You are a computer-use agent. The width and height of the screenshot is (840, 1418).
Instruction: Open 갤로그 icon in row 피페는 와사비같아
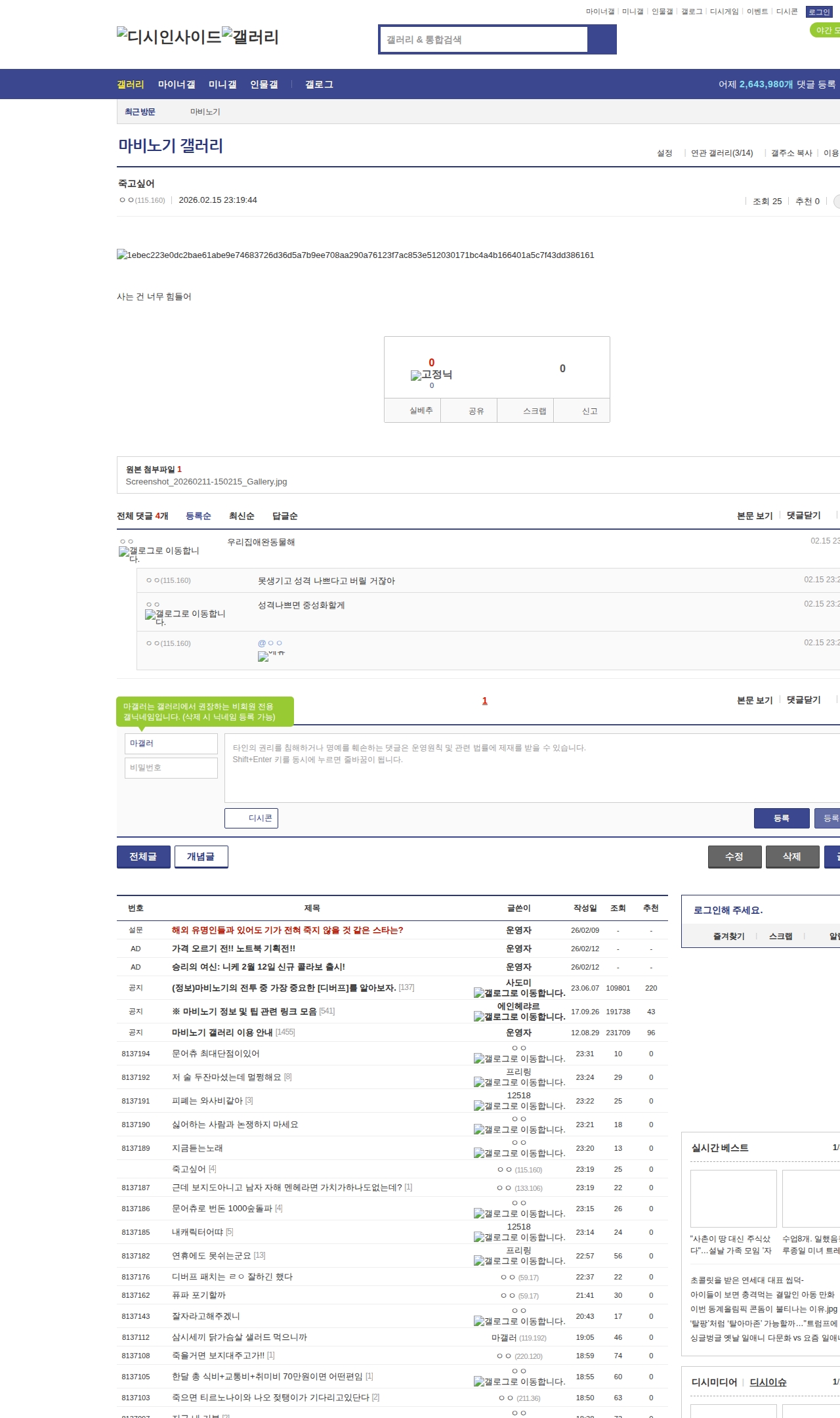point(519,1106)
